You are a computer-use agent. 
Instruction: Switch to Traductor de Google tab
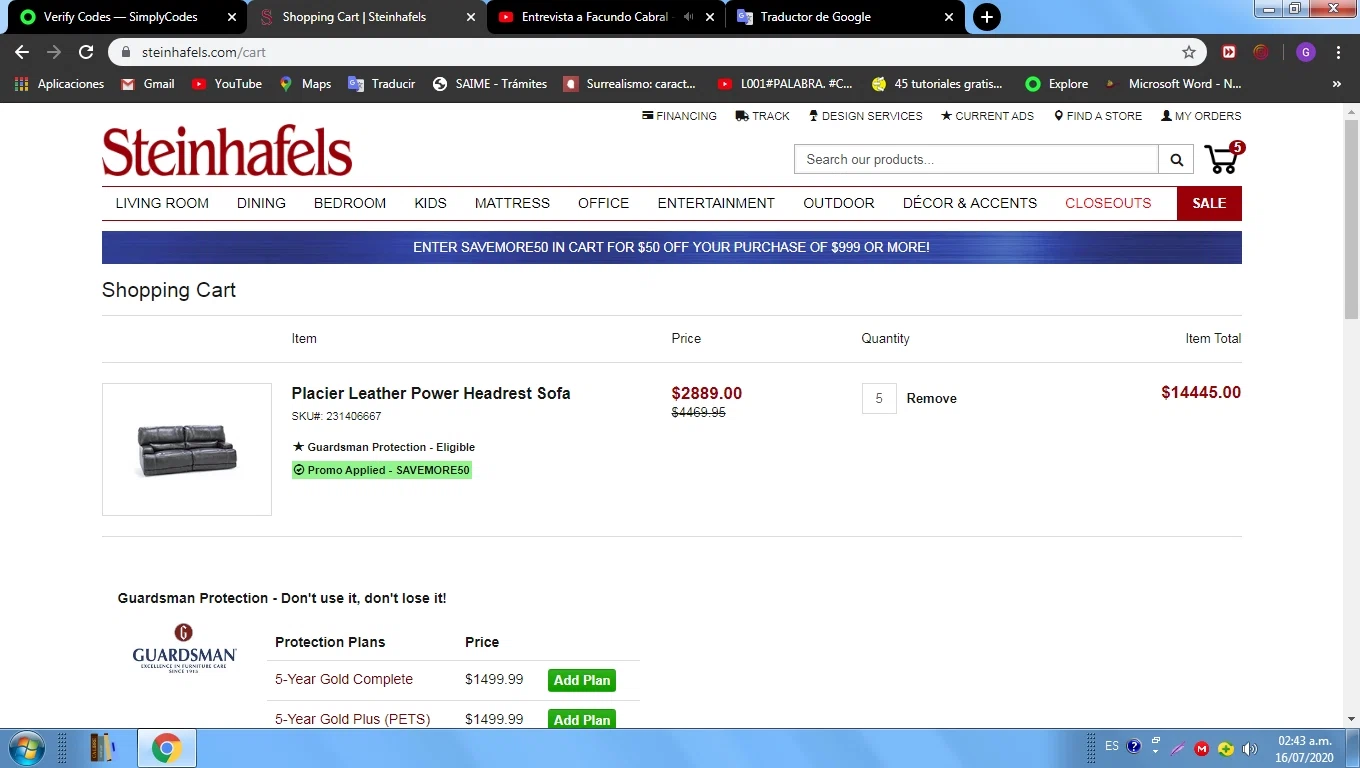(x=815, y=17)
